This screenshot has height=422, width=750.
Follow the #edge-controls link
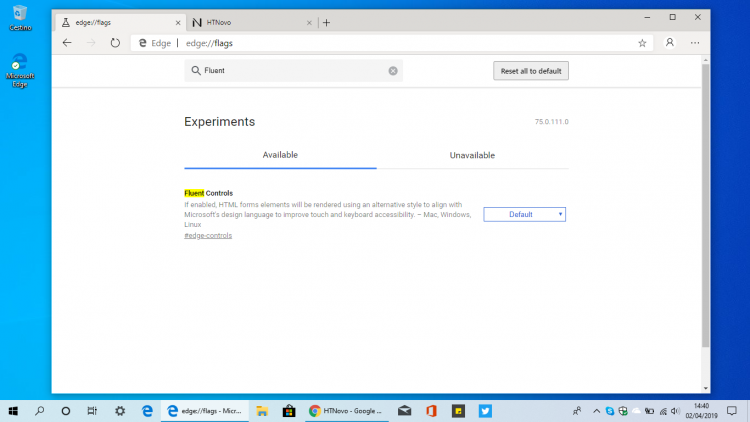208,235
